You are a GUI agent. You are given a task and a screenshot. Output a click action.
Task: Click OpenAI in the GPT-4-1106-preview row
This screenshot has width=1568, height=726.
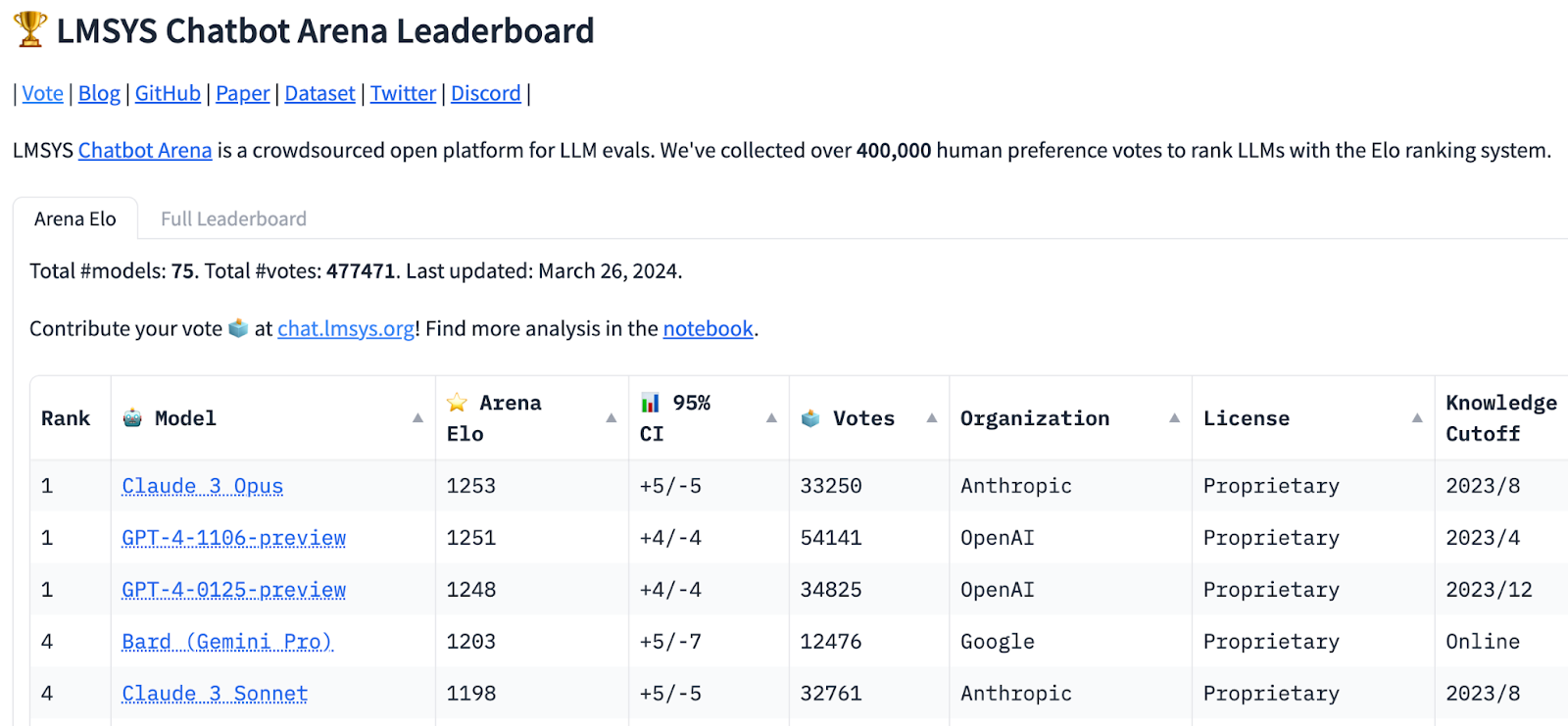(x=998, y=538)
